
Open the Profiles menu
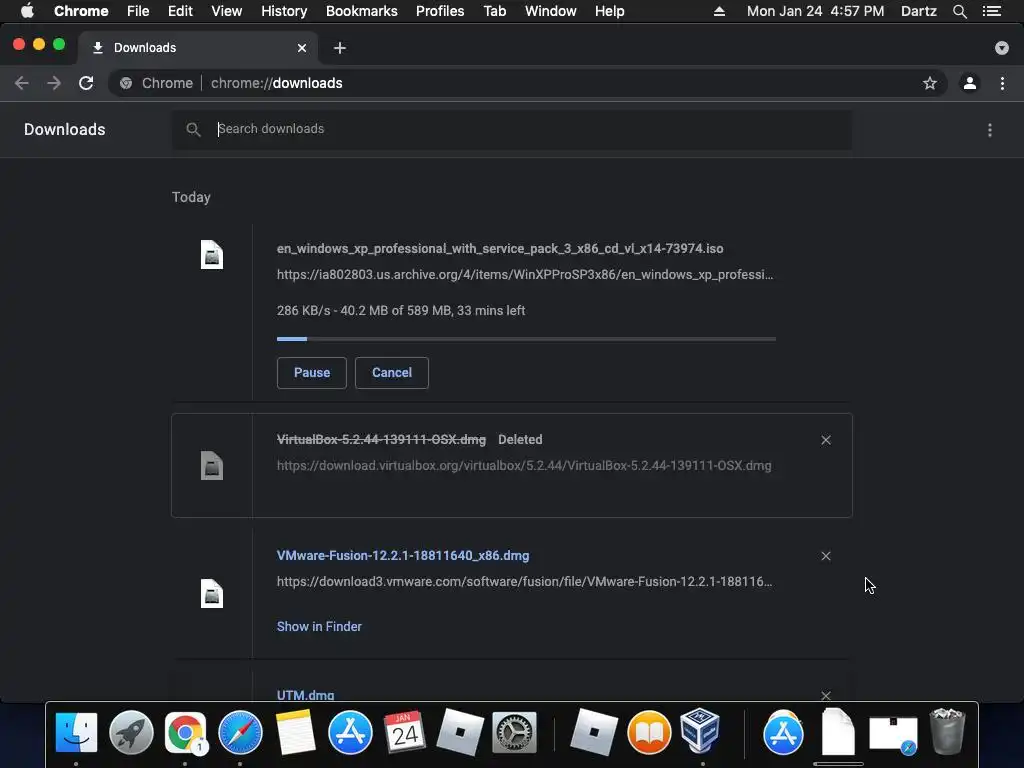coord(440,11)
